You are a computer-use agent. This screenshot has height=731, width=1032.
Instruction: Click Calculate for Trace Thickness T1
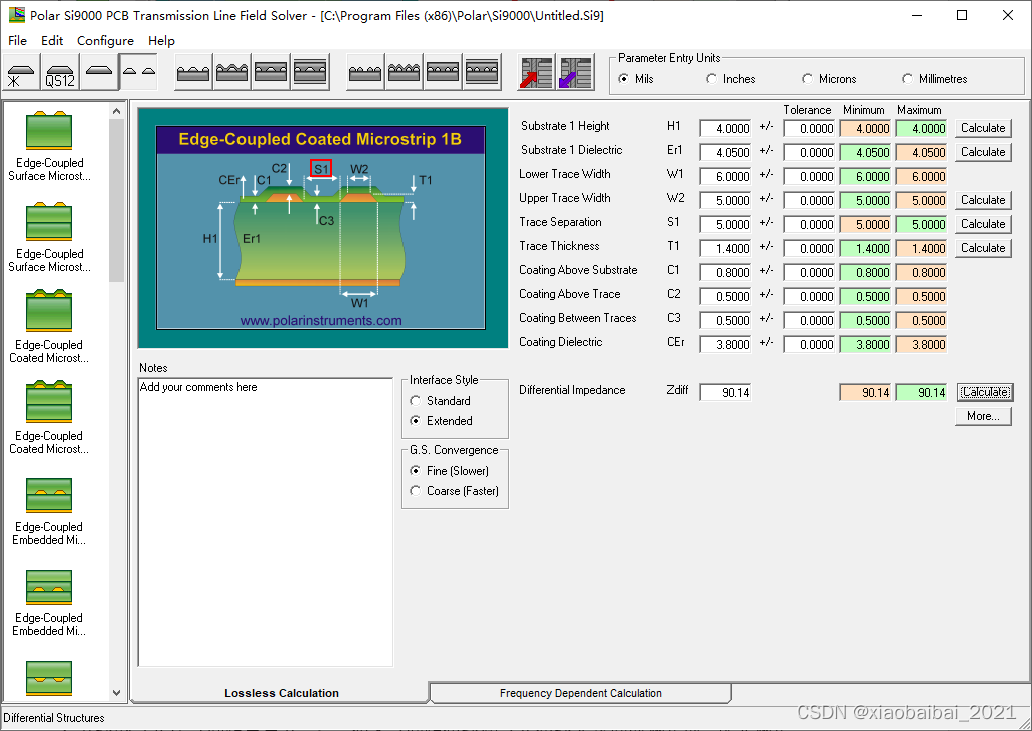[983, 248]
